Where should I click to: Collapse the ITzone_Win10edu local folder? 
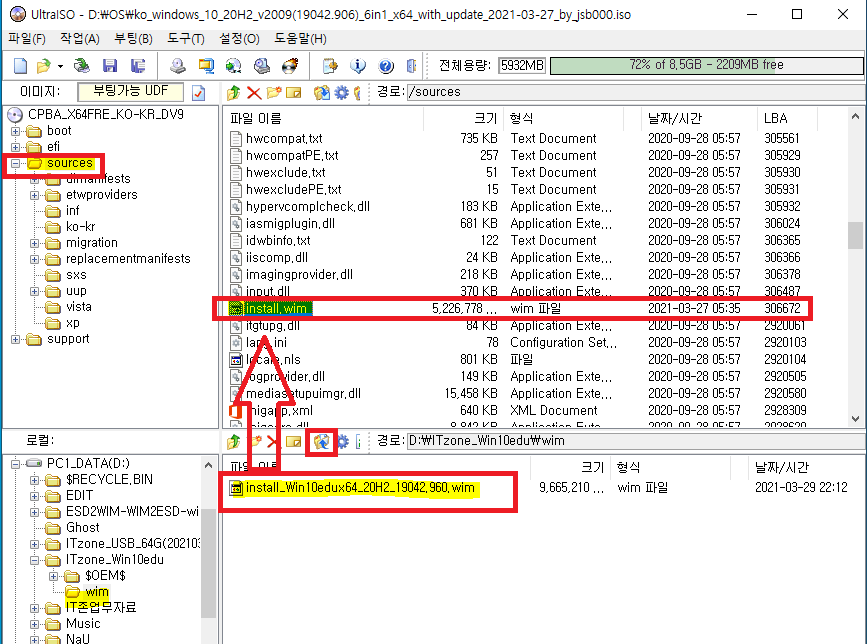point(34,560)
